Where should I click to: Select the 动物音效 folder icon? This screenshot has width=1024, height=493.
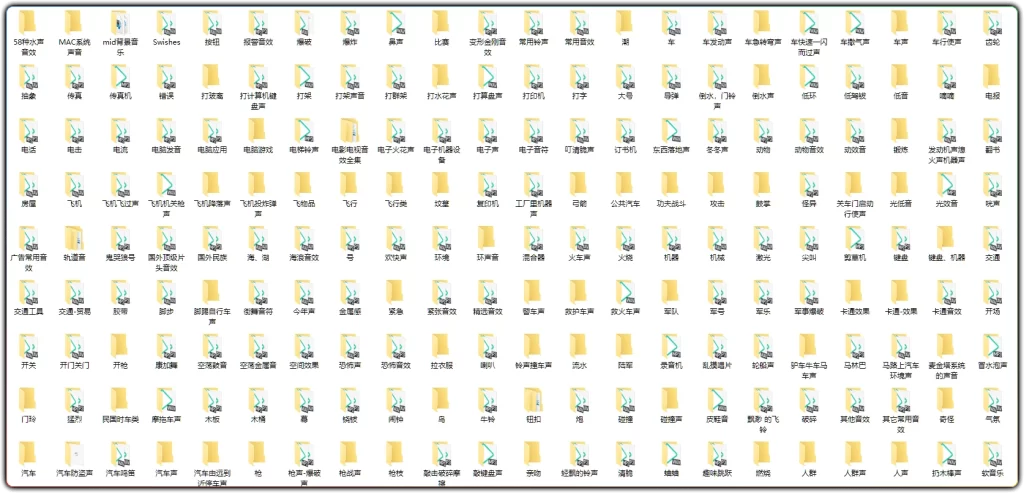tap(808, 131)
